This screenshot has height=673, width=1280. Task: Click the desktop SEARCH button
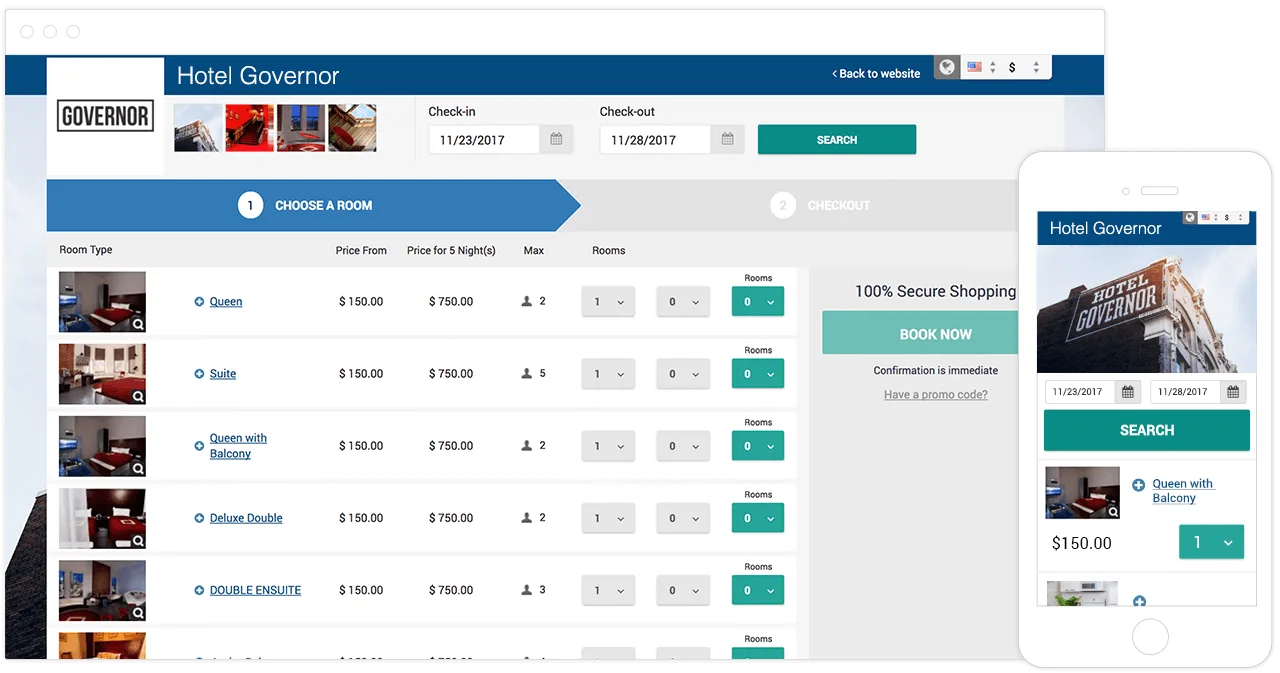837,140
